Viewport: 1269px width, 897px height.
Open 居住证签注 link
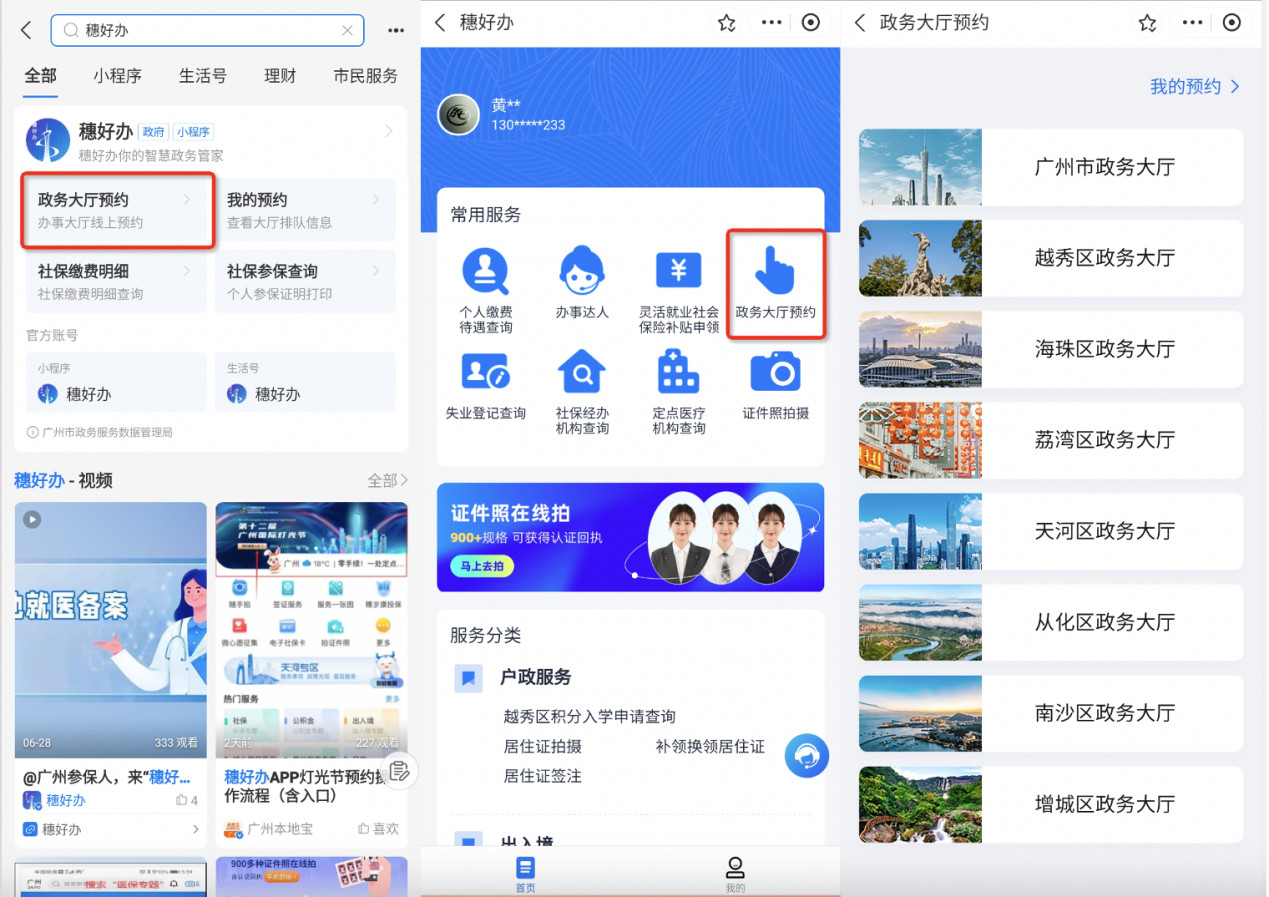[x=543, y=776]
